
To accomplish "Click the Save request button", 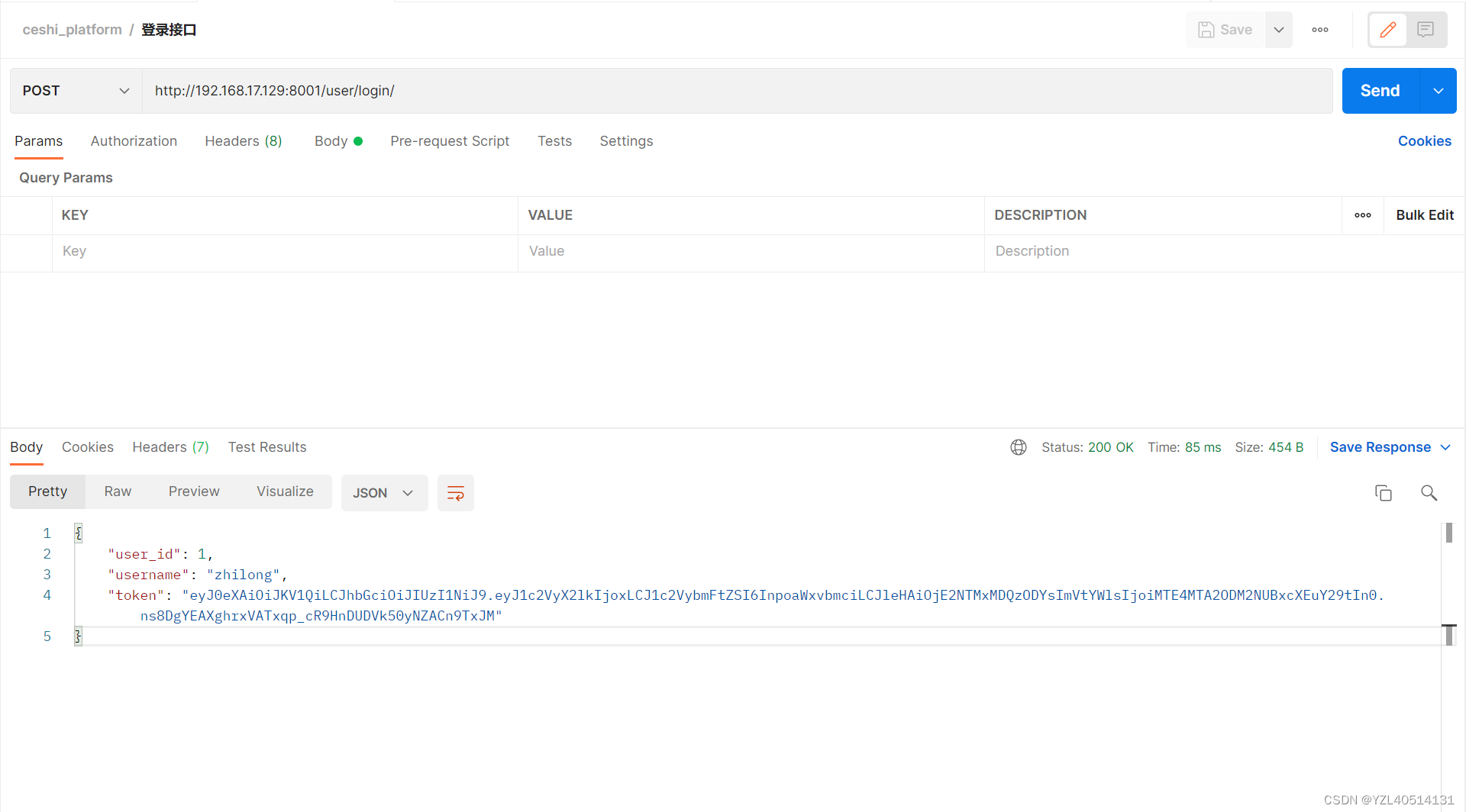I will click(1225, 30).
